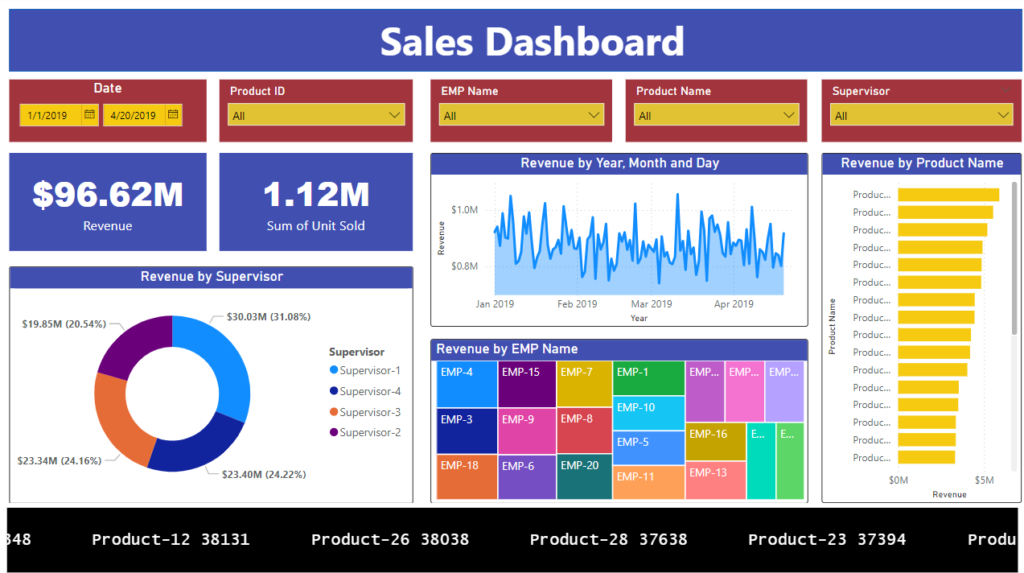Open the end date calendar picker icon
Image resolution: width=1024 pixels, height=573 pixels.
tap(174, 115)
